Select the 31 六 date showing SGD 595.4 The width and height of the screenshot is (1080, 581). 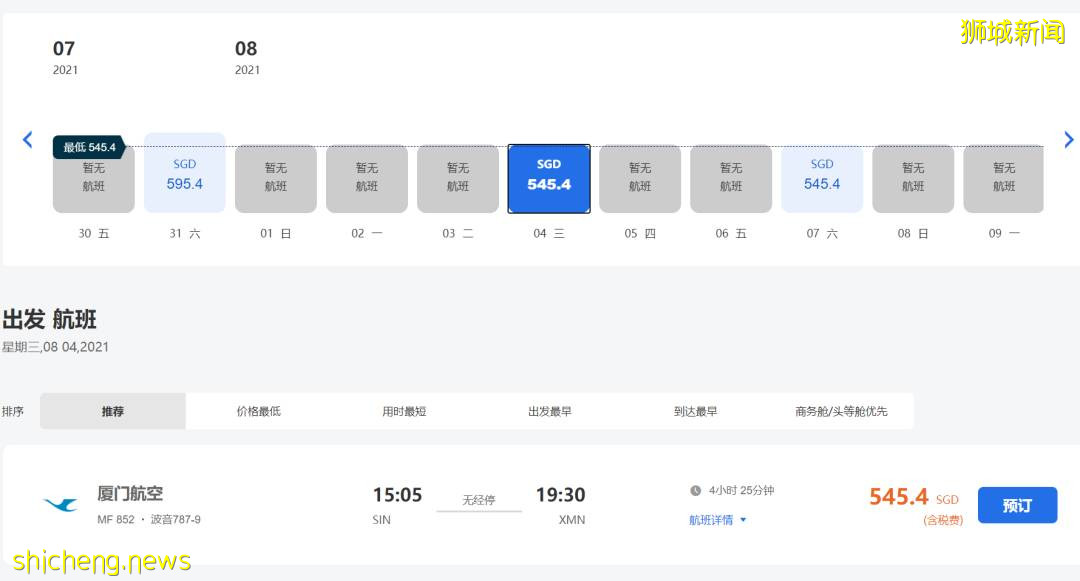[x=184, y=178]
